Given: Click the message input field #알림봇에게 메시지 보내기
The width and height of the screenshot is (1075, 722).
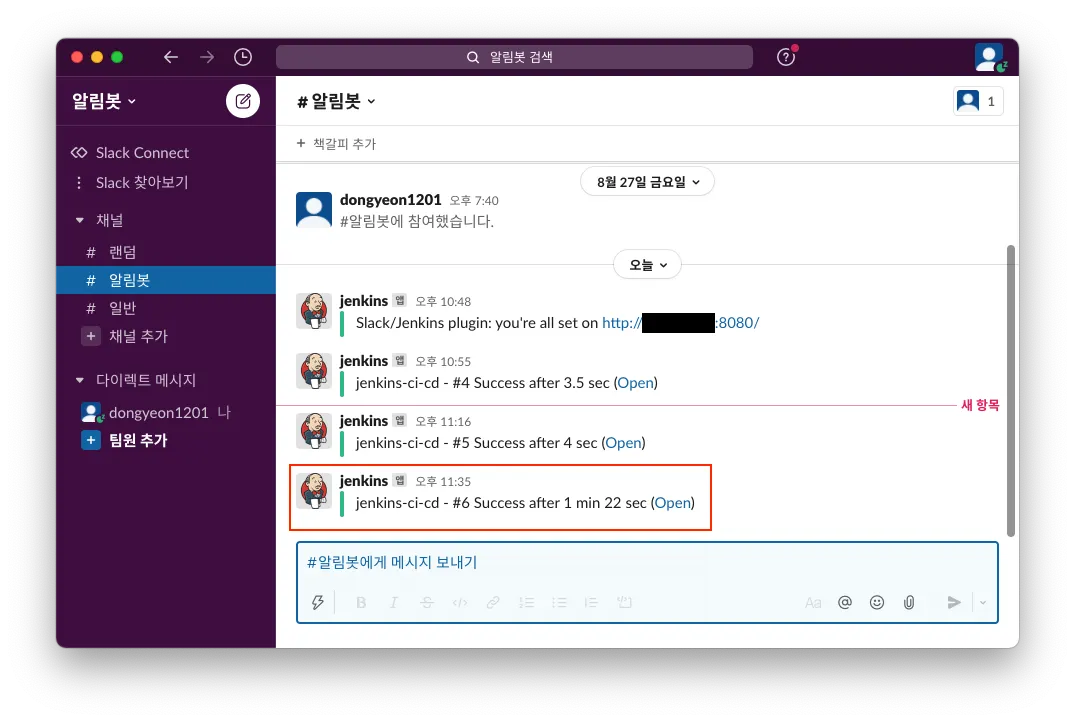Looking at the screenshot, I should coord(647,563).
